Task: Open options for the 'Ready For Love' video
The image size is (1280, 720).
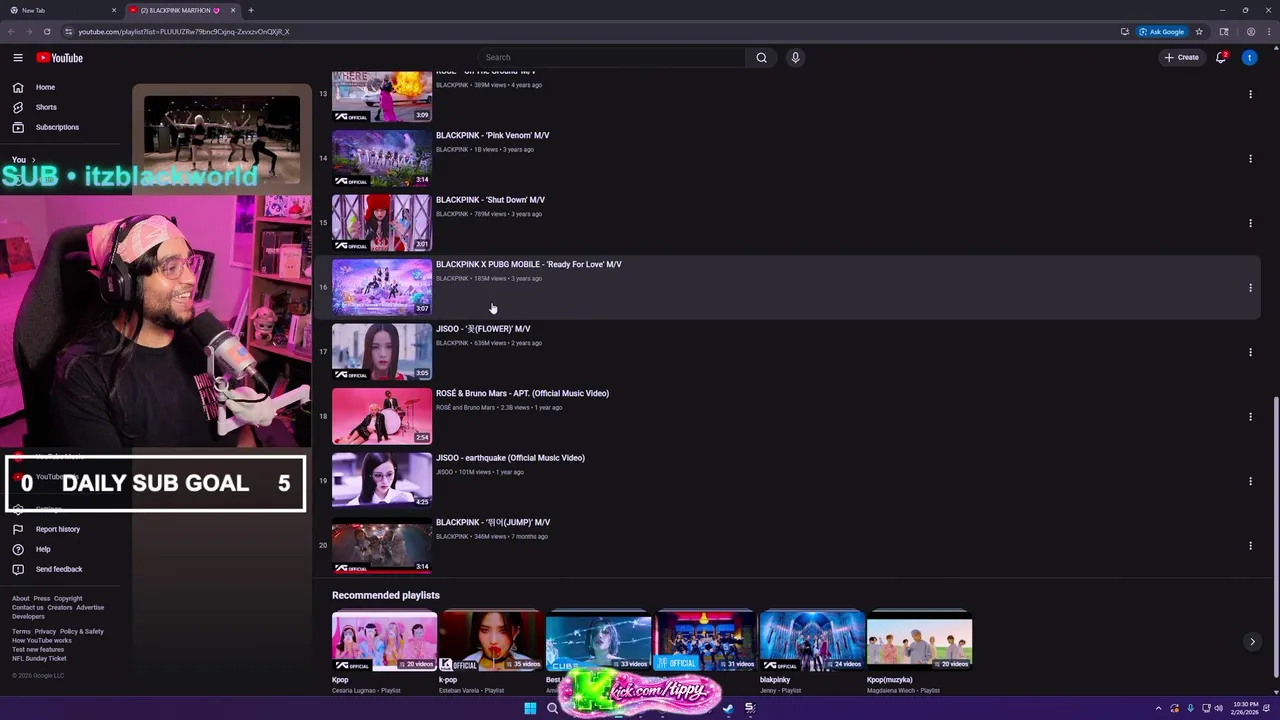Action: pos(1250,287)
